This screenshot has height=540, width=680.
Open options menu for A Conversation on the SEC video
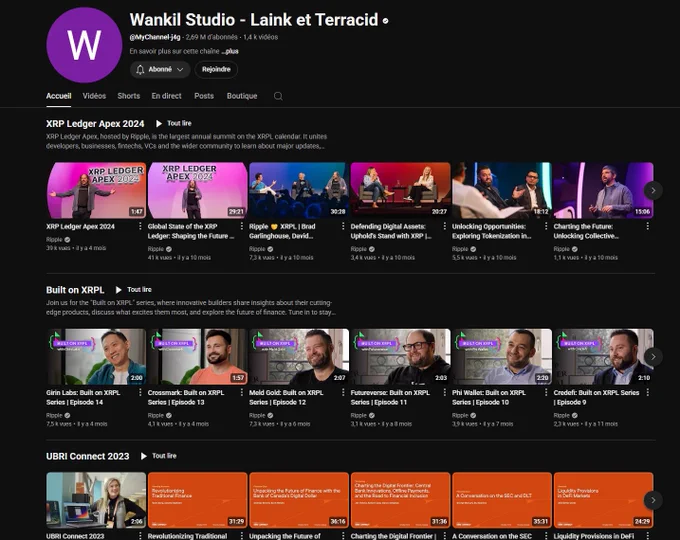(x=546, y=536)
